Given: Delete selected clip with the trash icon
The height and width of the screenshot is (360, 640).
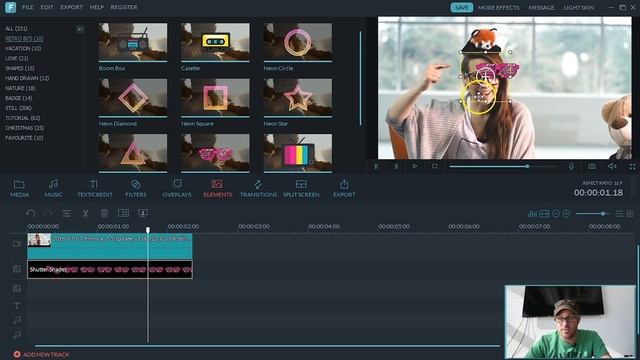Looking at the screenshot, I should 104,213.
